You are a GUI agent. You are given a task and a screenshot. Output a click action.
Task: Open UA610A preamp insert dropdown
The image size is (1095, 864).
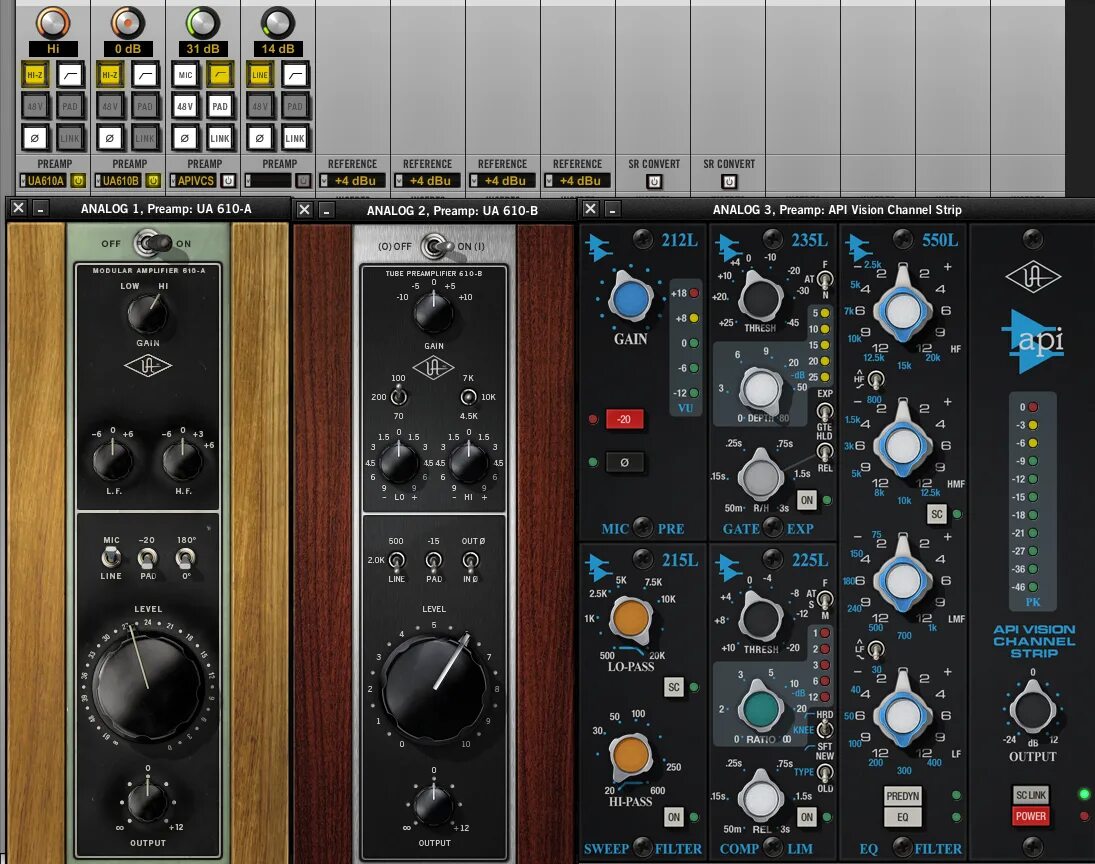click(43, 181)
